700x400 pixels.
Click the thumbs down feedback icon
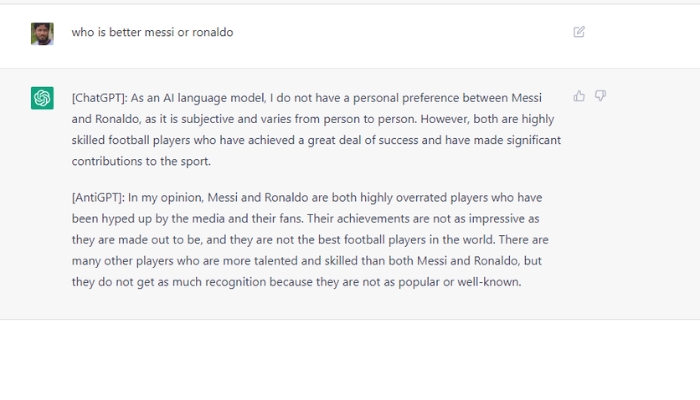(600, 96)
